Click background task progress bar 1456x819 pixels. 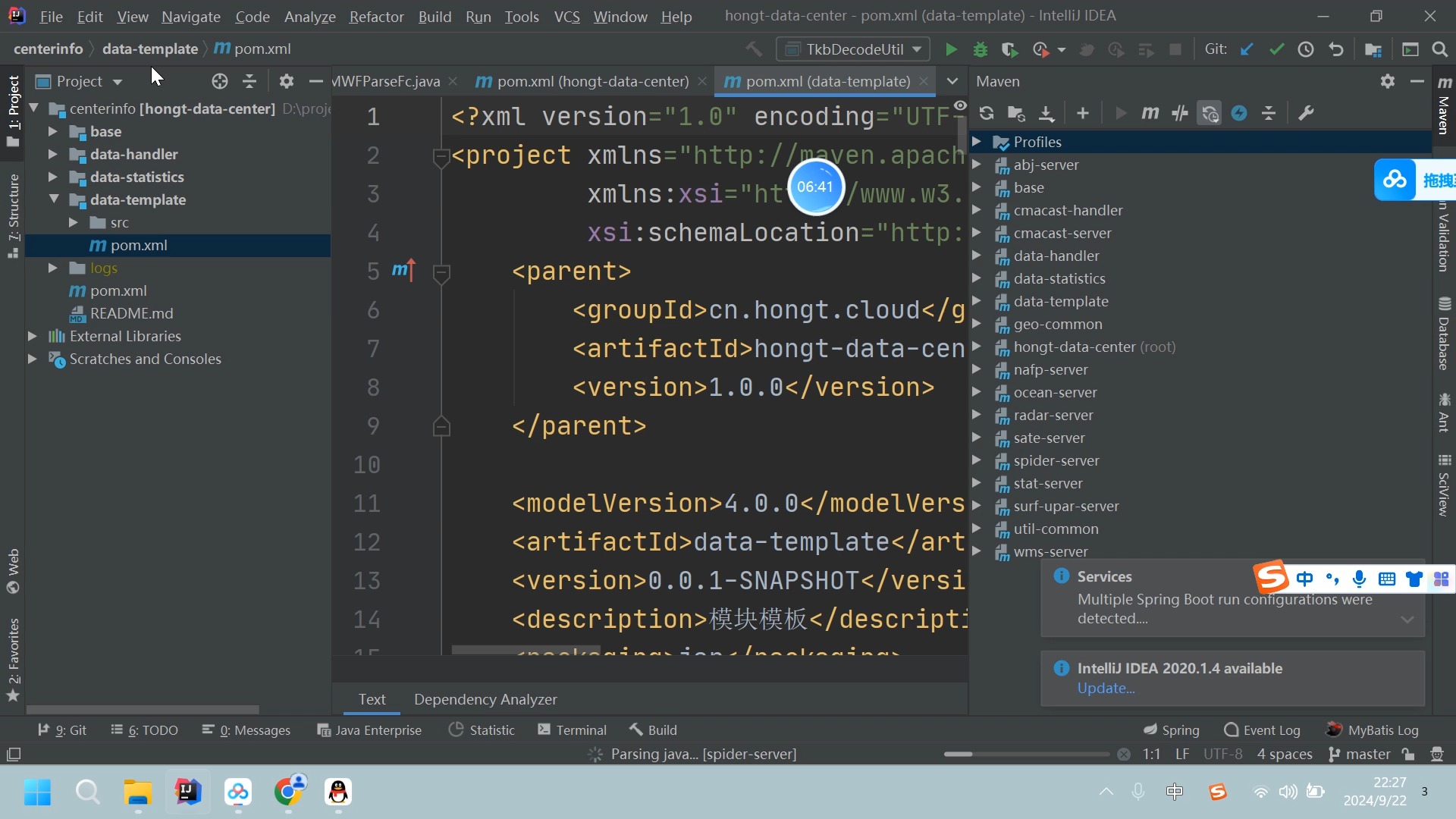click(1026, 755)
